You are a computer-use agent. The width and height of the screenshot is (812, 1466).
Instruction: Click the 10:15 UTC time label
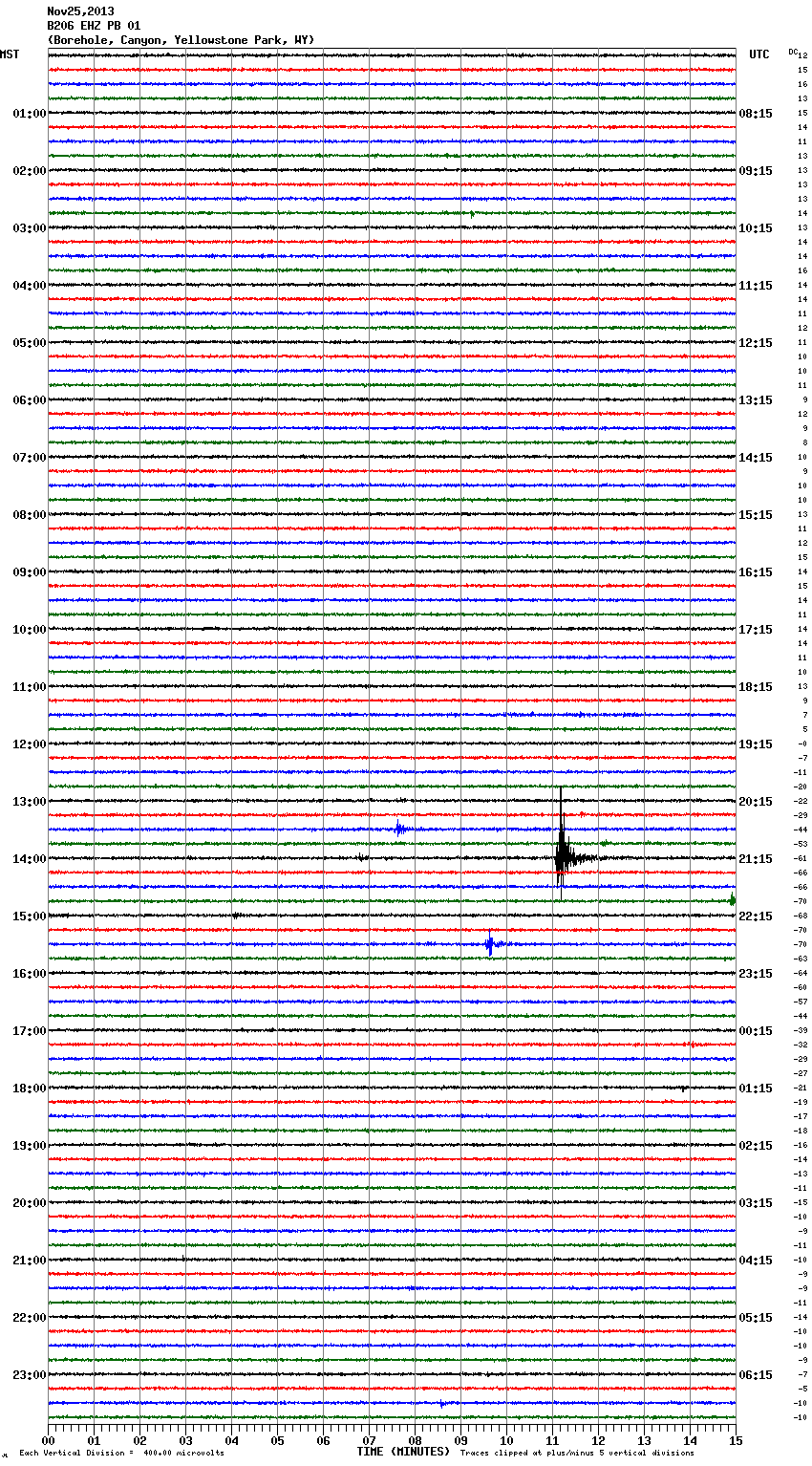[x=756, y=228]
